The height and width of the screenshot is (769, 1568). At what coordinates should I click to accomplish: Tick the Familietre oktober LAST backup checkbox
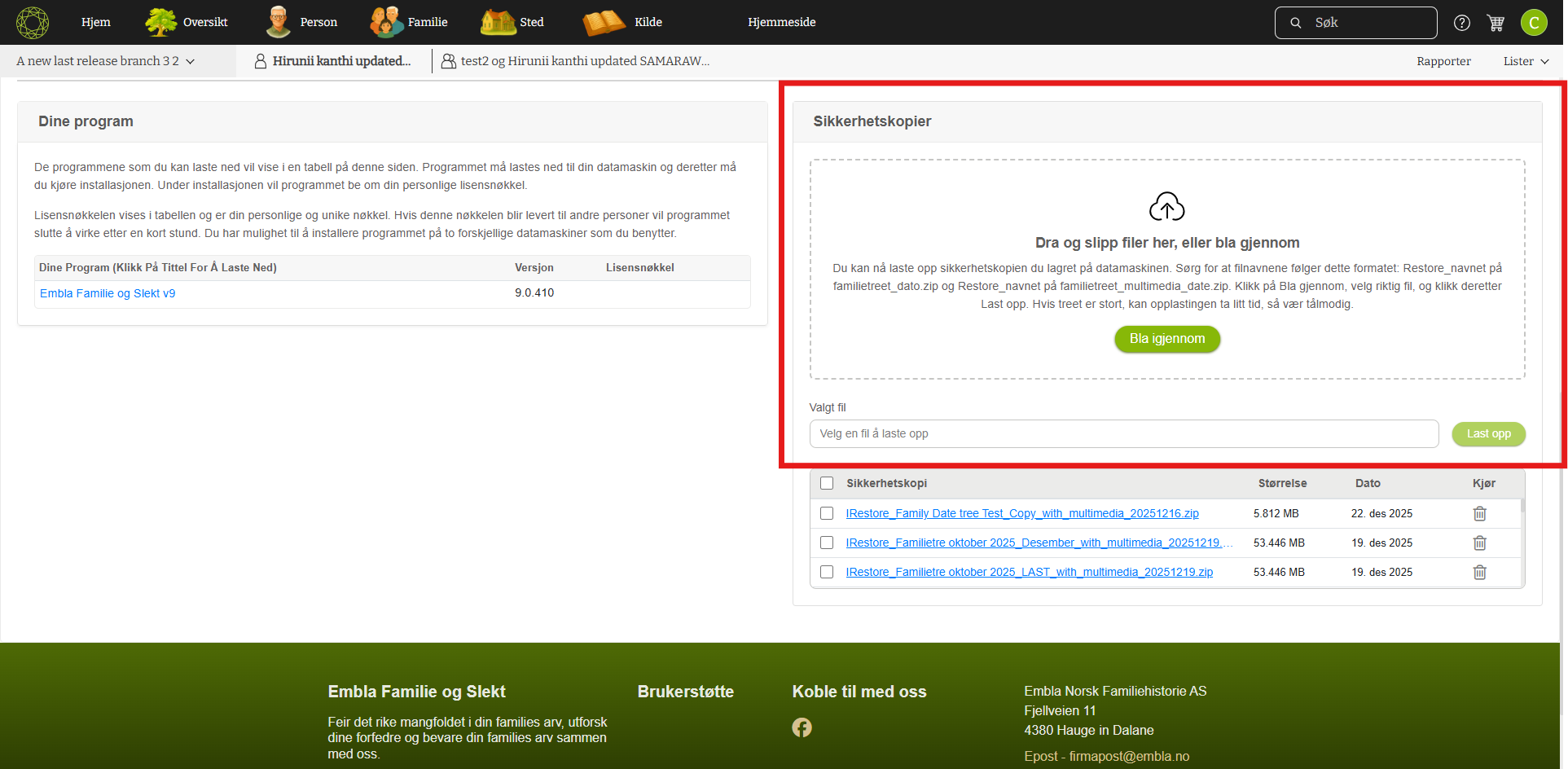pos(827,573)
